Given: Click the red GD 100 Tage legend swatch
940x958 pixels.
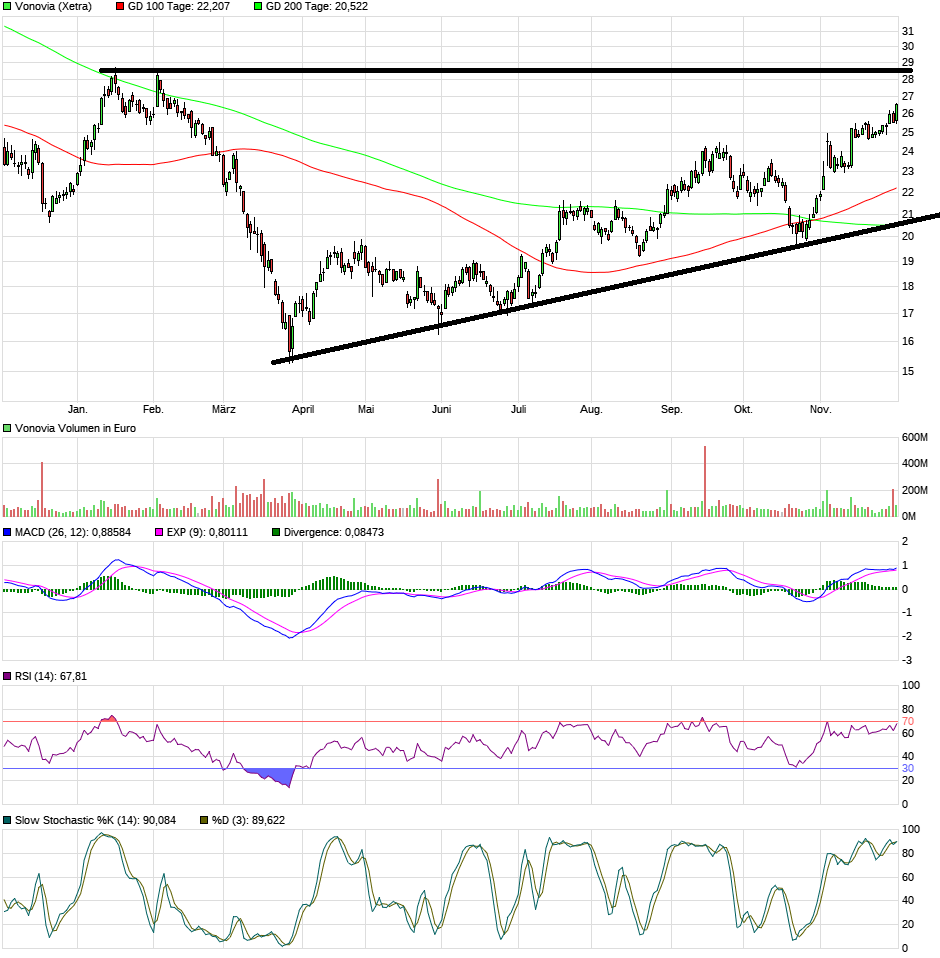Looking at the screenshot, I should pos(120,7).
